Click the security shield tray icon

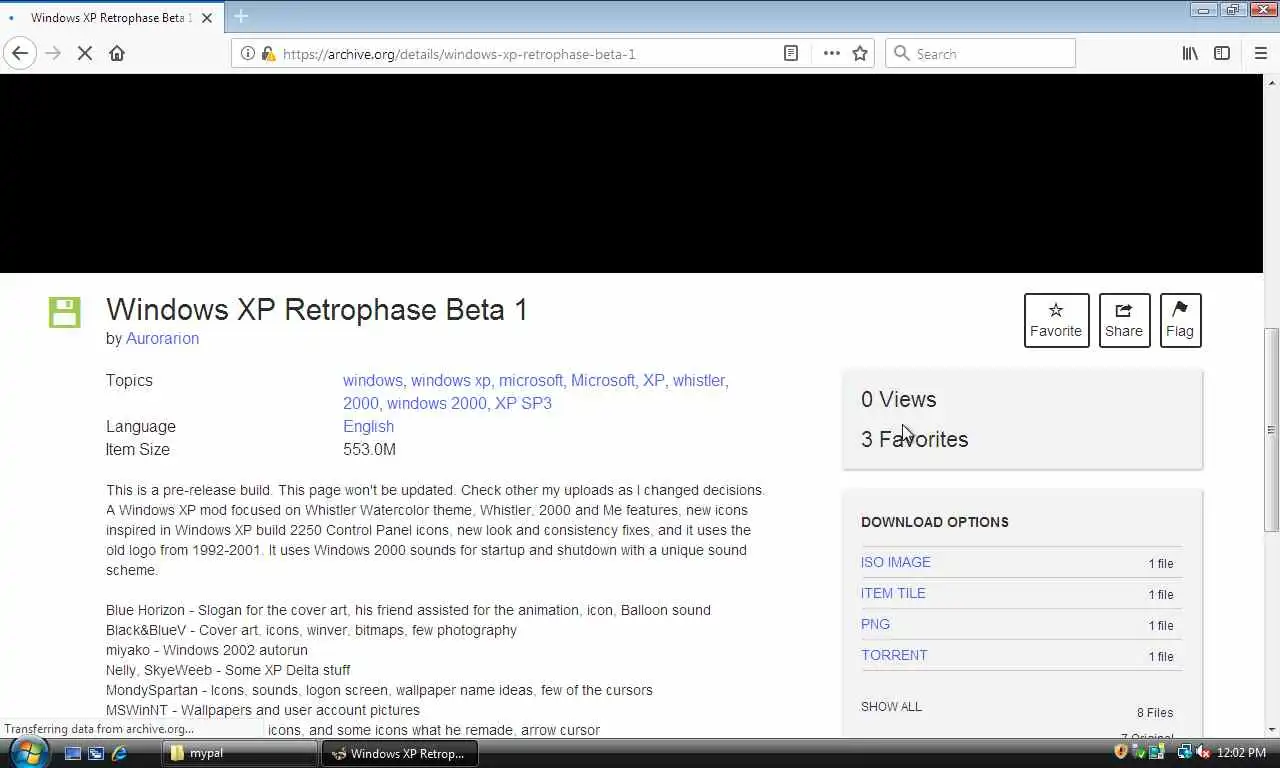tap(1120, 752)
